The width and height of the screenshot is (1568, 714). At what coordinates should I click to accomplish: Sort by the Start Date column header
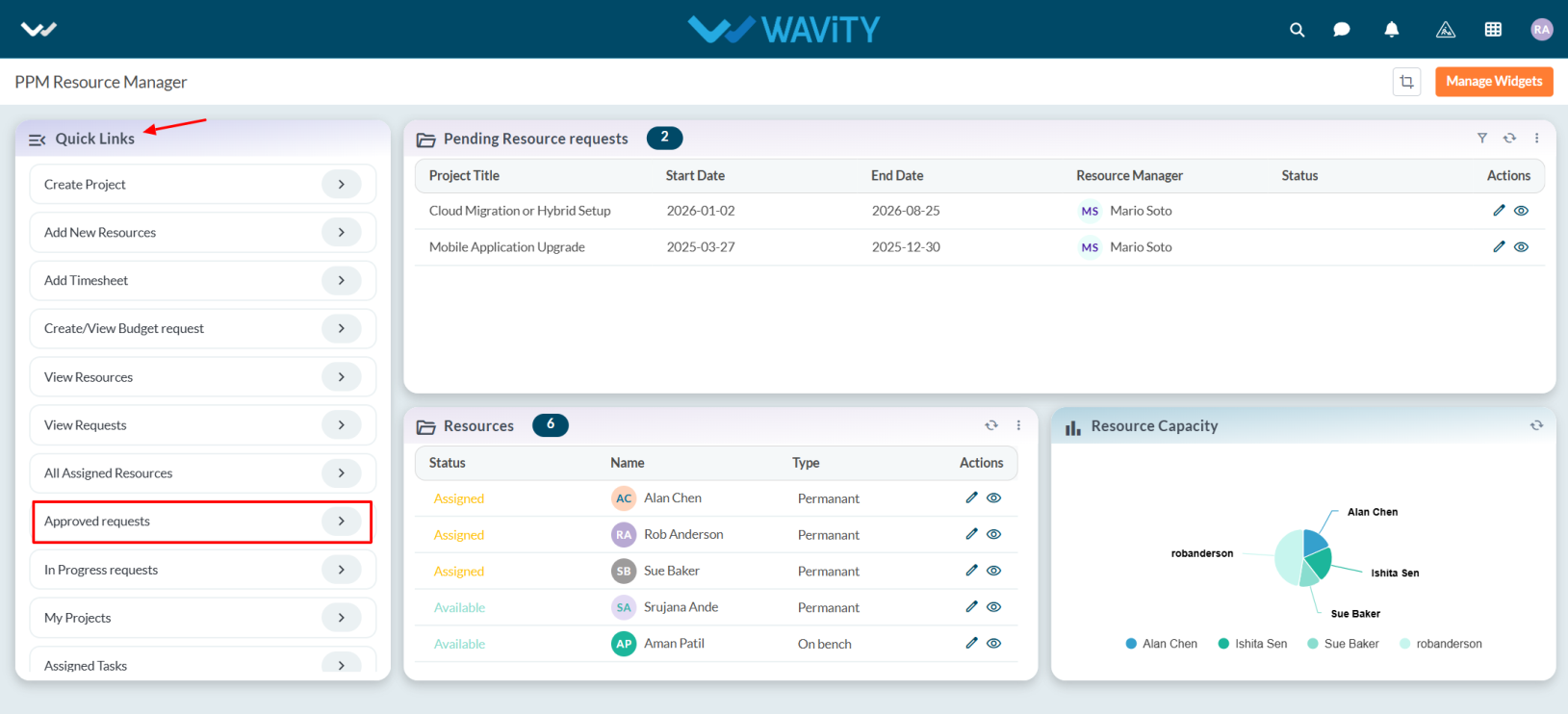pyautogui.click(x=695, y=175)
